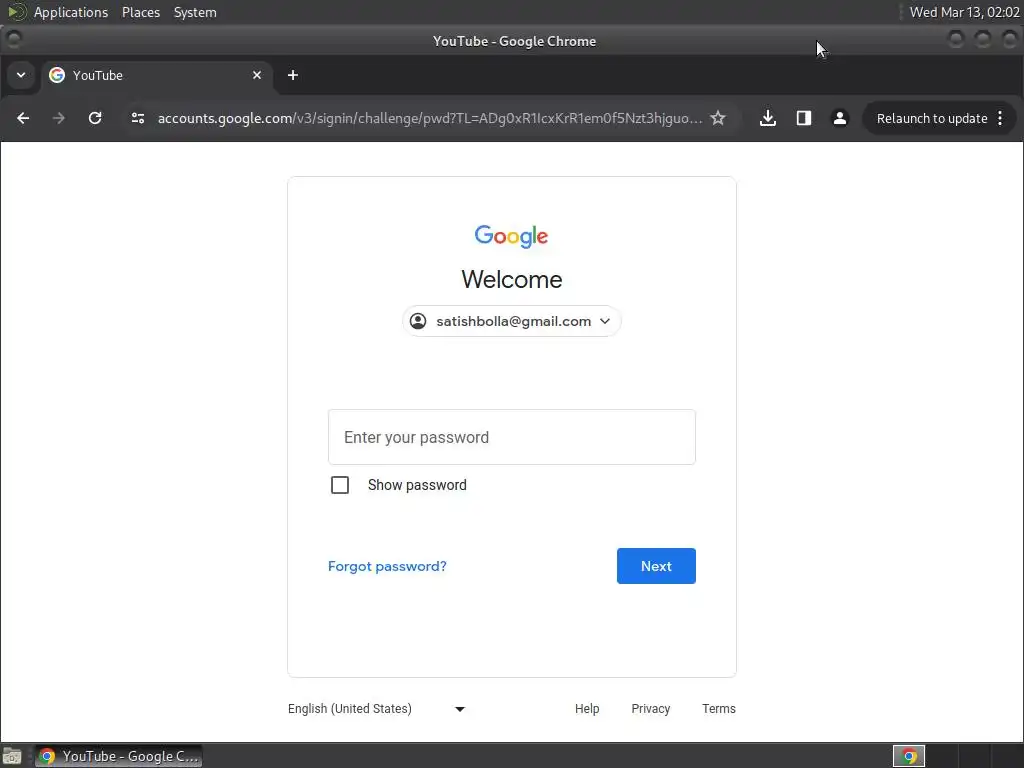Click the show desktop icon in taskbar
This screenshot has width=1024, height=768.
(12, 756)
